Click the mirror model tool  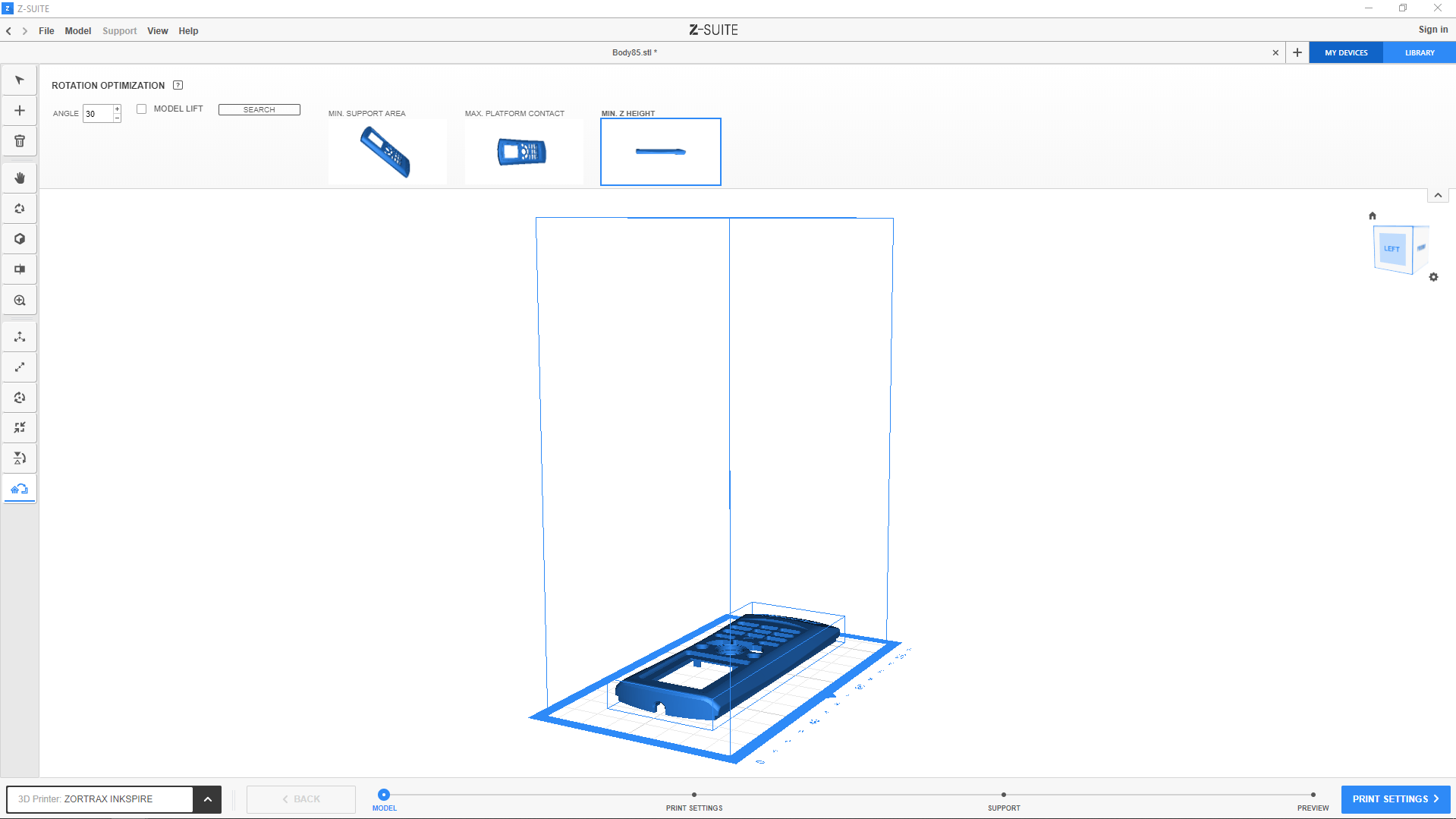coord(20,458)
